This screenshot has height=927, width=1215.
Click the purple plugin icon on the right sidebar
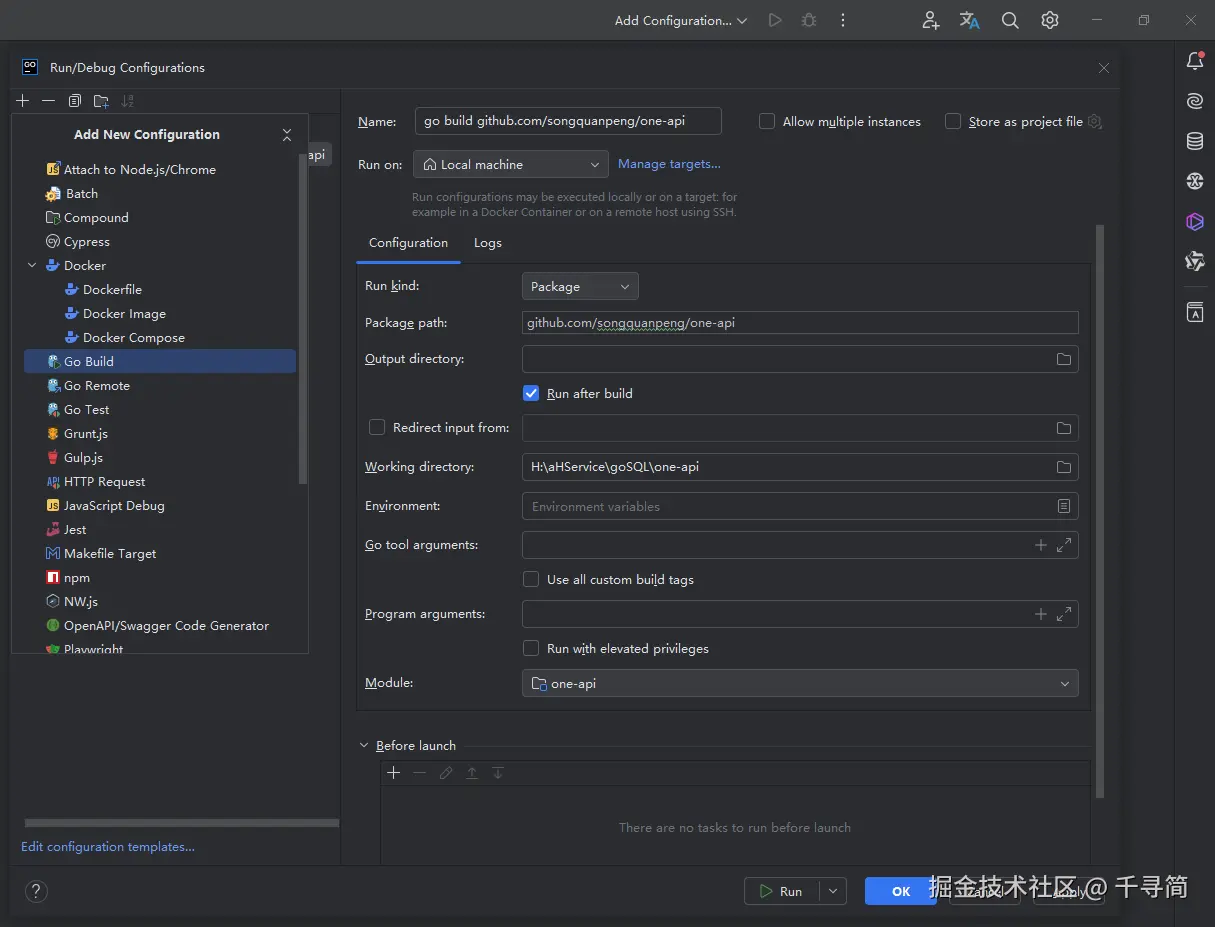coord(1195,221)
